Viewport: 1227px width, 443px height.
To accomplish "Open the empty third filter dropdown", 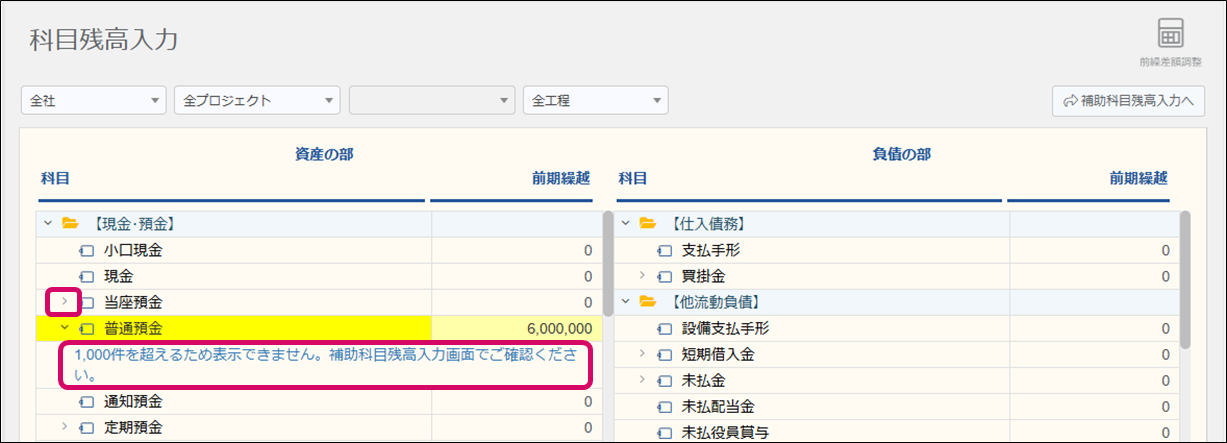I will coord(432,101).
